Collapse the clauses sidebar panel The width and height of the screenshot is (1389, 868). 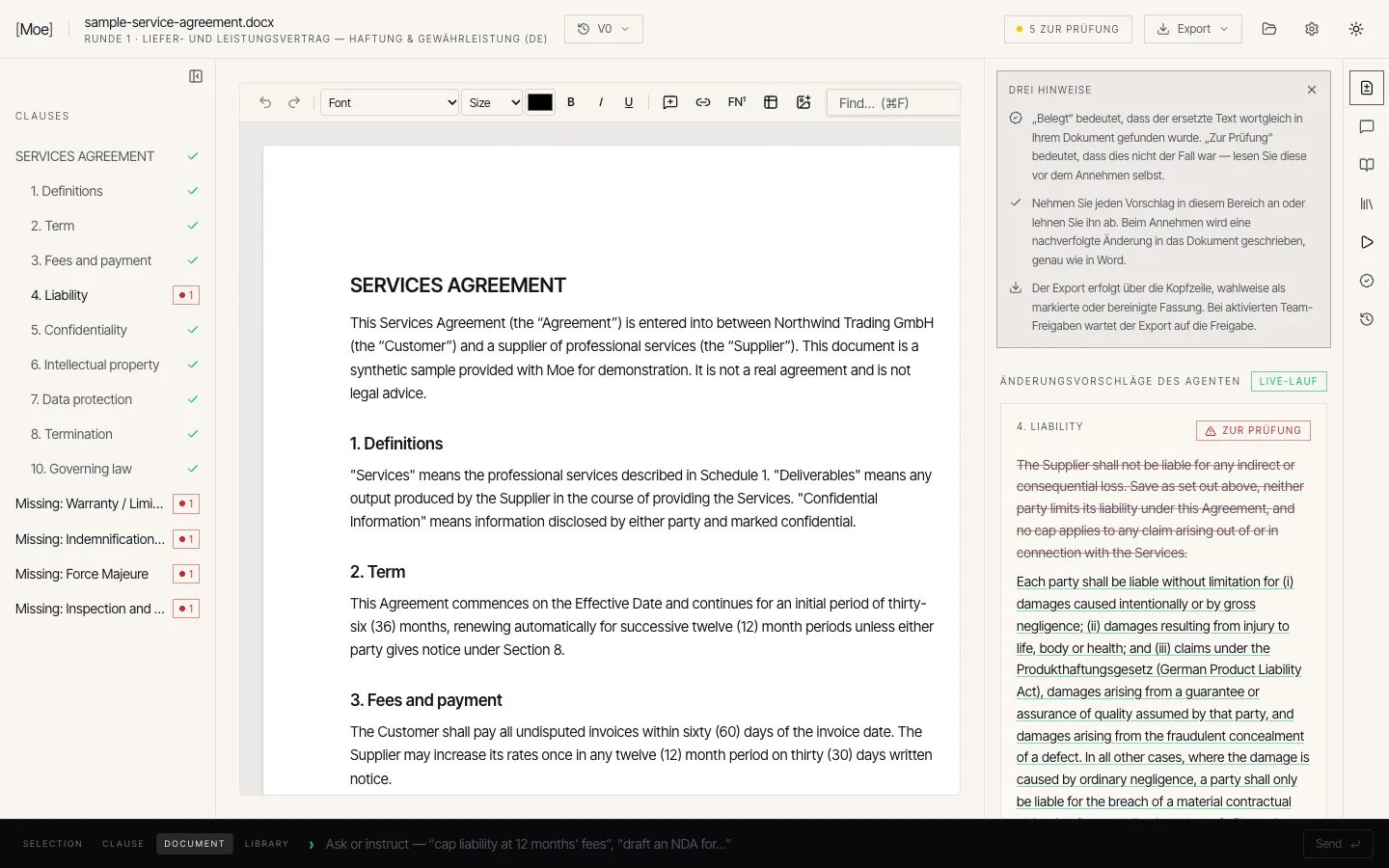[196, 76]
